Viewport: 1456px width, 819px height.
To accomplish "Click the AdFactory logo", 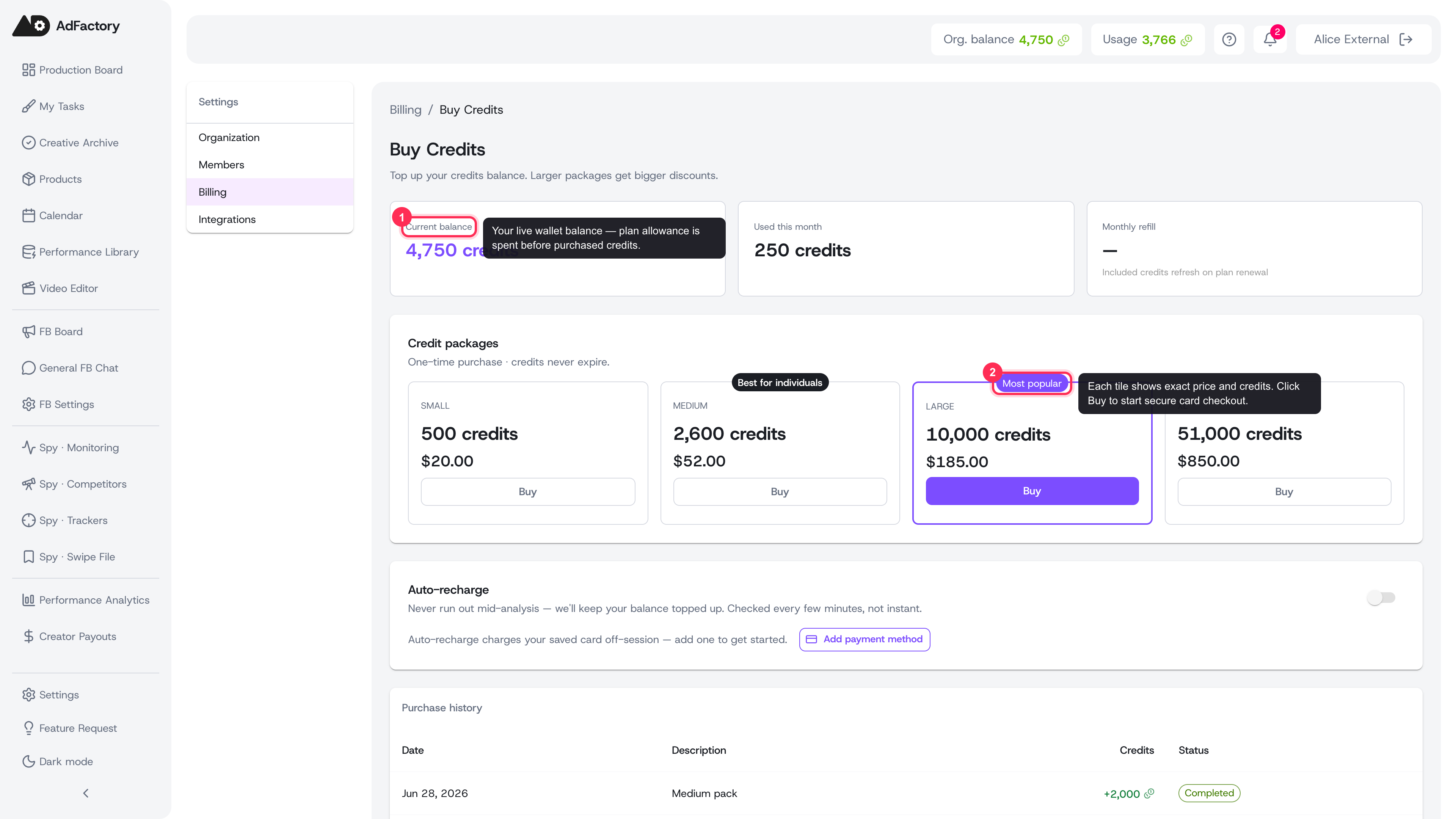I will 66,25.
